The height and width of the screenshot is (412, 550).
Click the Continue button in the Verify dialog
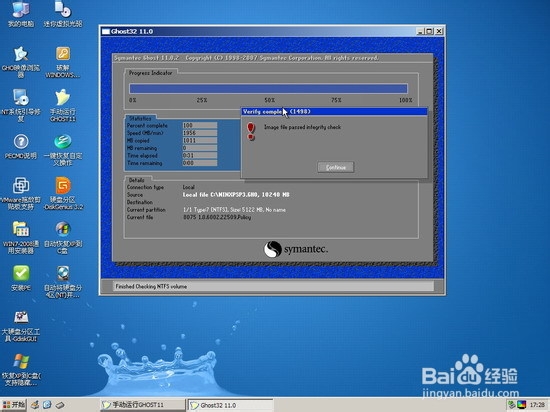point(336,167)
